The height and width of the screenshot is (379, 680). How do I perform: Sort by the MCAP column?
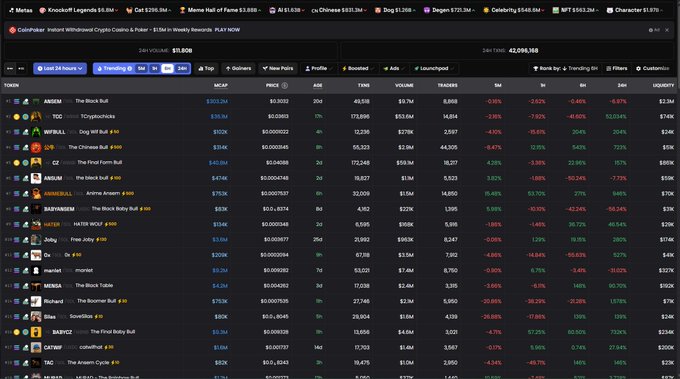coord(221,85)
